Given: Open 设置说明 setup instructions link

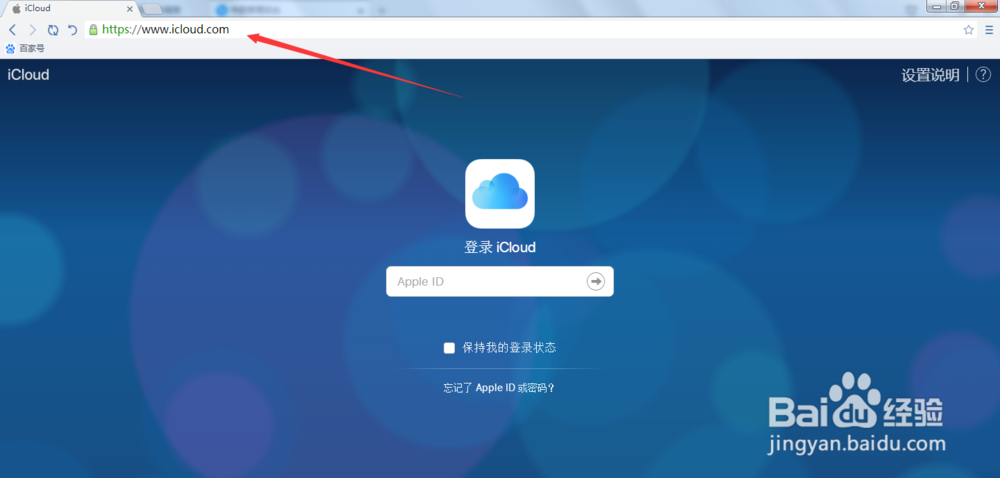Looking at the screenshot, I should coord(930,75).
